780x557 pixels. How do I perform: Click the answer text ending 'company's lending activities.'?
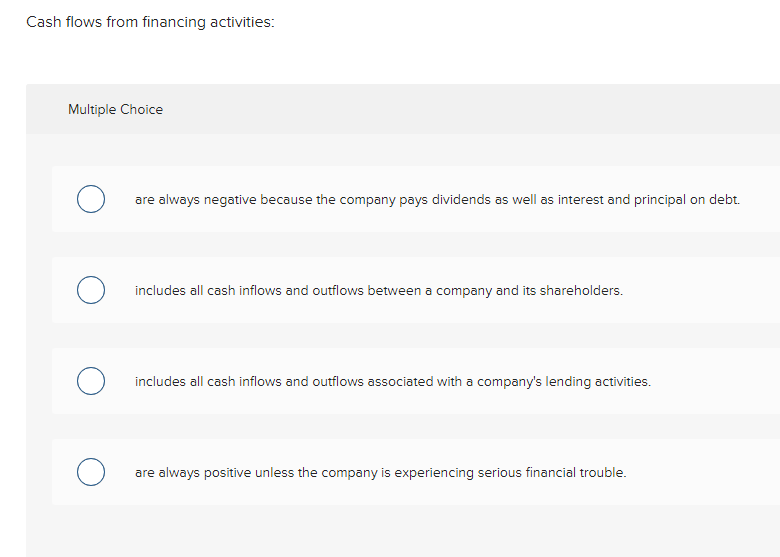pos(392,381)
